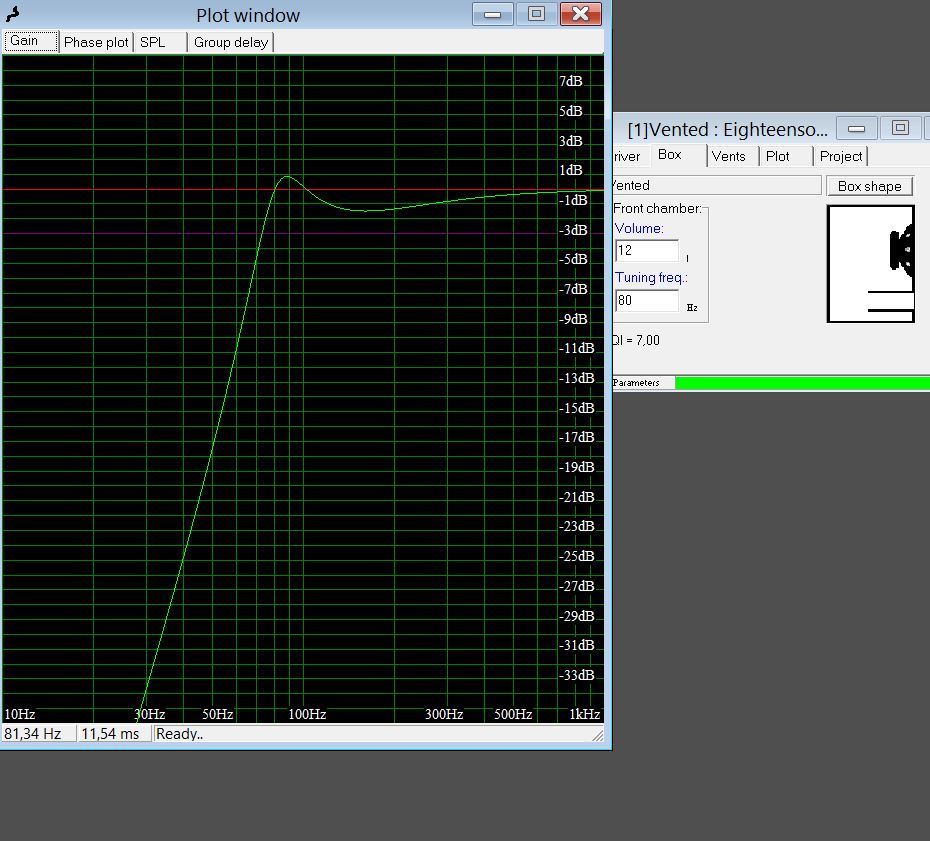The image size is (930, 841).
Task: Open the Phase plot tab
Action: [96, 42]
